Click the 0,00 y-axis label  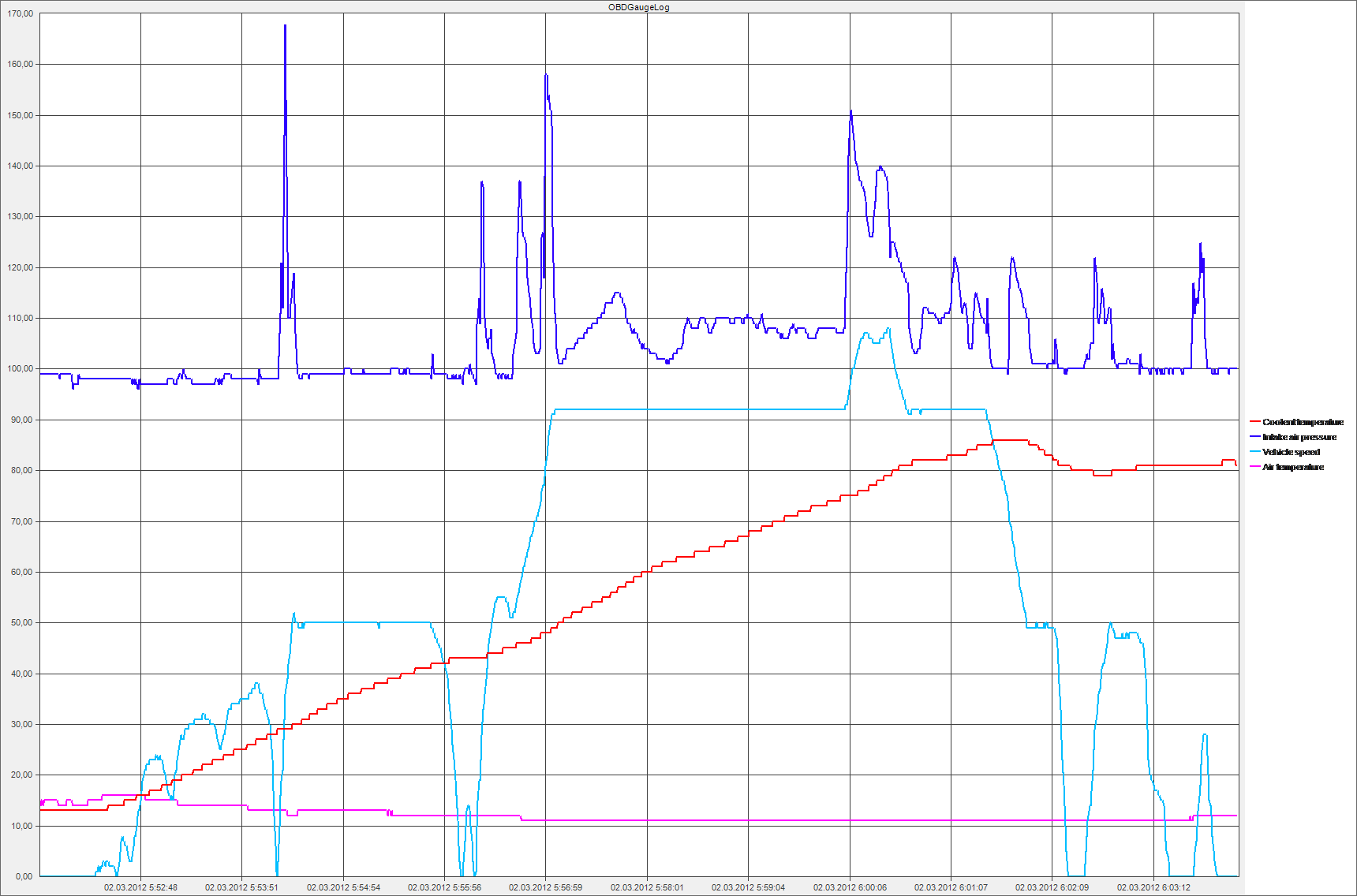click(24, 875)
